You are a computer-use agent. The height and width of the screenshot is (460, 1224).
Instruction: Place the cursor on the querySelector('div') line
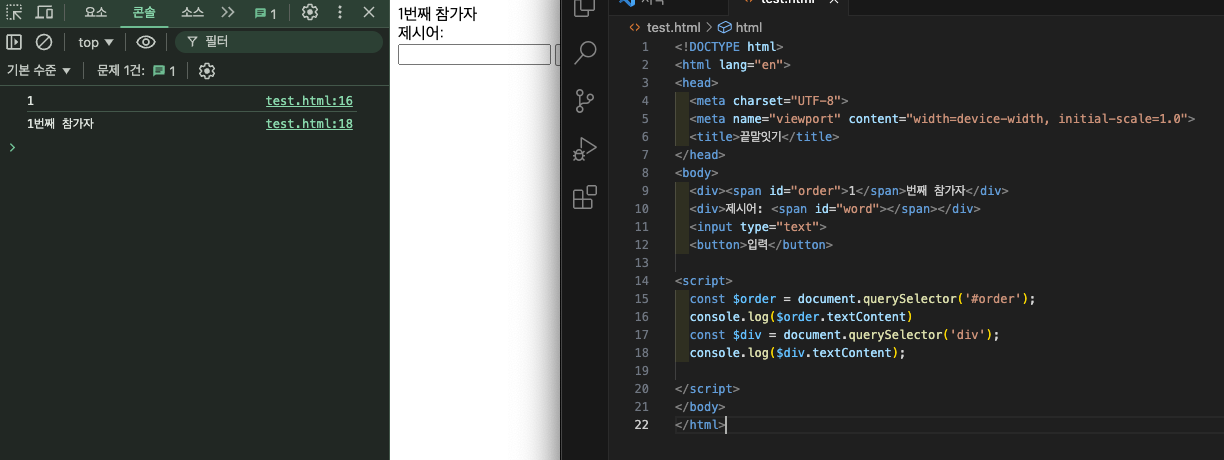(x=845, y=334)
